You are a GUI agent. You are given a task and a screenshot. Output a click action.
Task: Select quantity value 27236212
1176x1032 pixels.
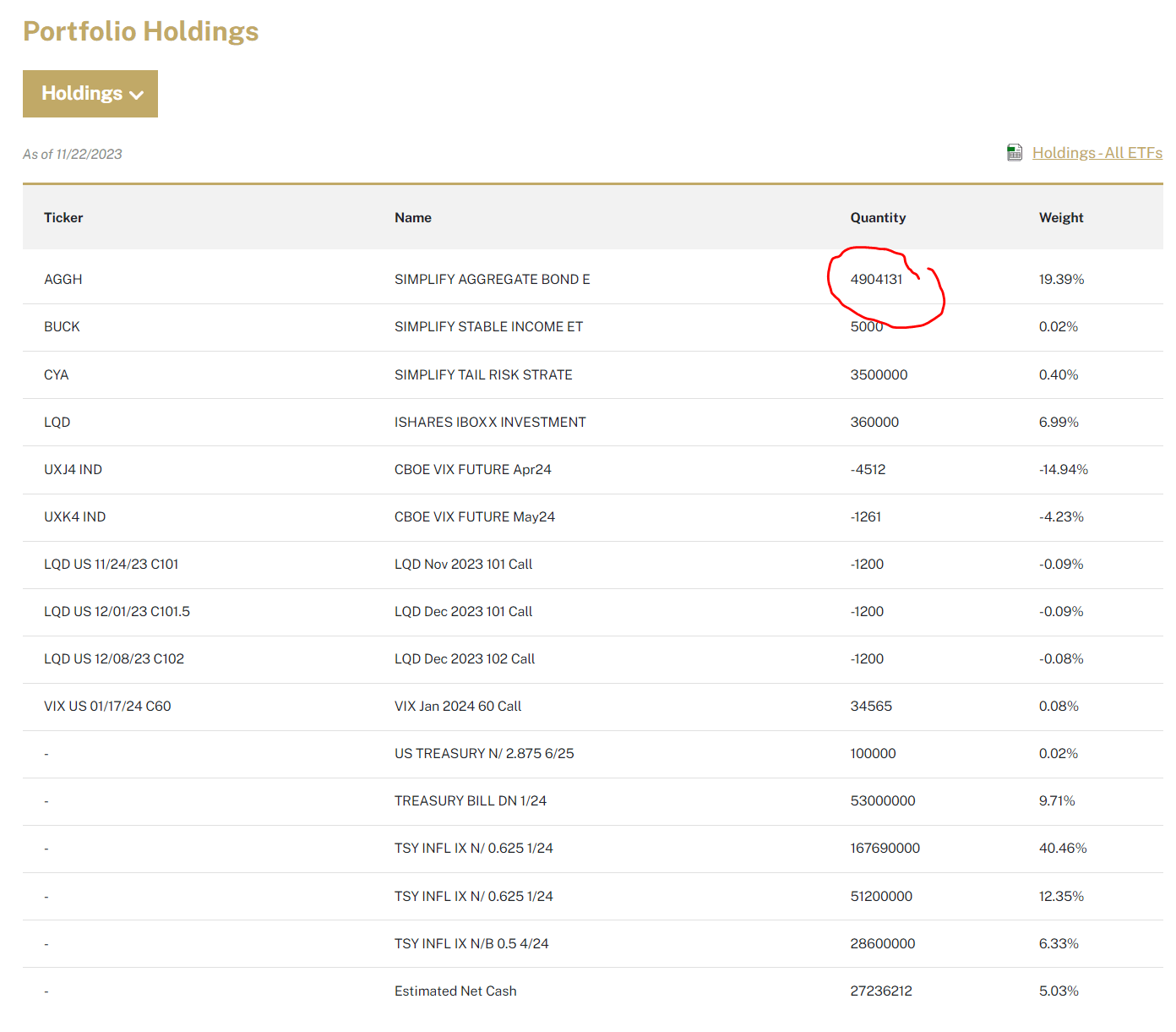point(881,991)
